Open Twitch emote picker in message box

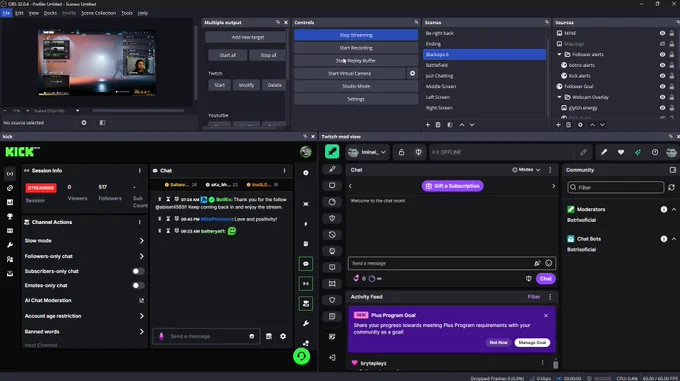tap(549, 263)
